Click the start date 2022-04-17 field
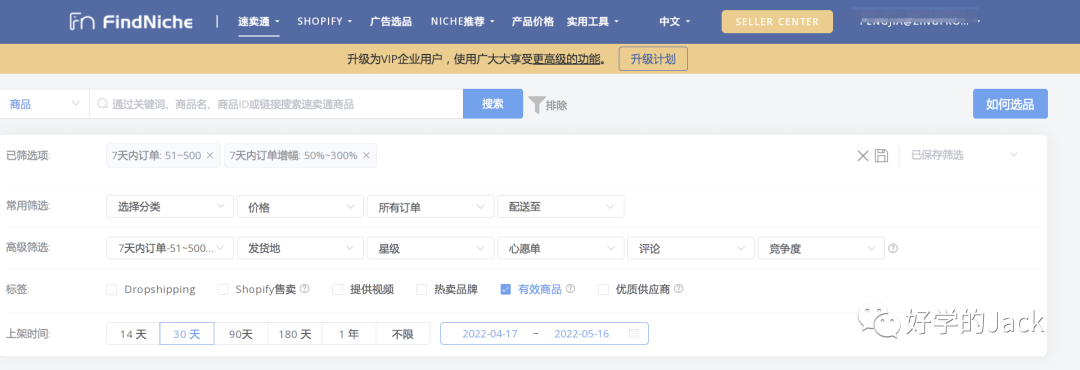Screen dimensions: 1080x370 [490, 334]
